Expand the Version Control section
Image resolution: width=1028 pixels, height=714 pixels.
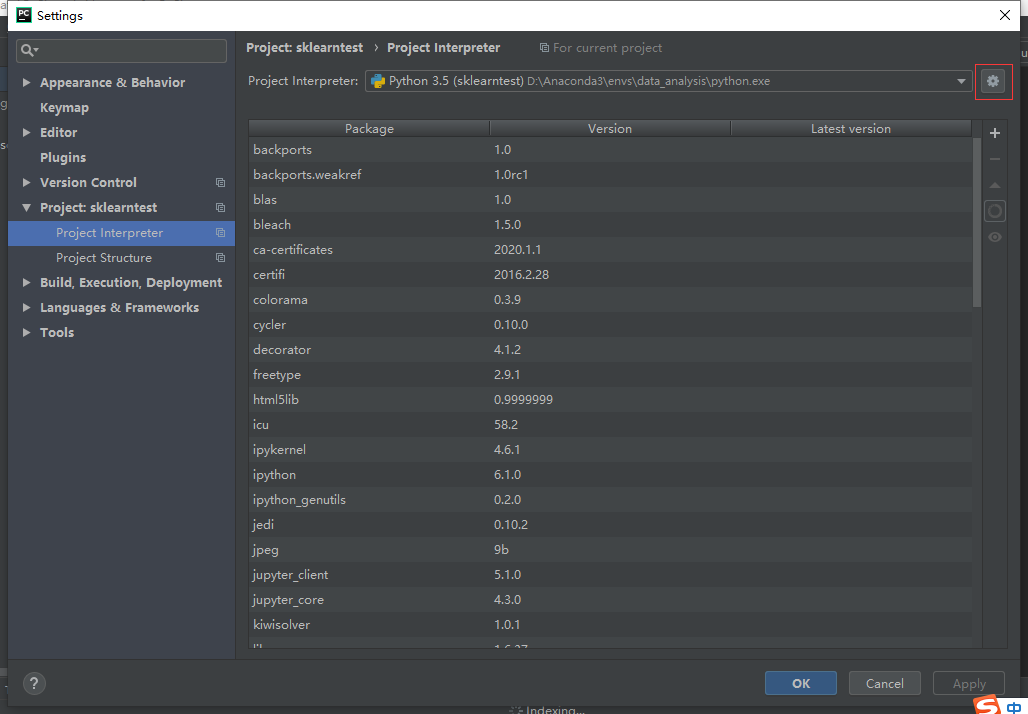tap(26, 182)
